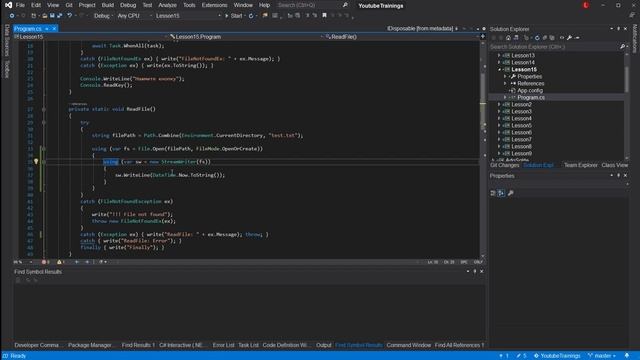Click the Collapse All icon in Solution Explorer
640x360 pixels.
[x=544, y=38]
